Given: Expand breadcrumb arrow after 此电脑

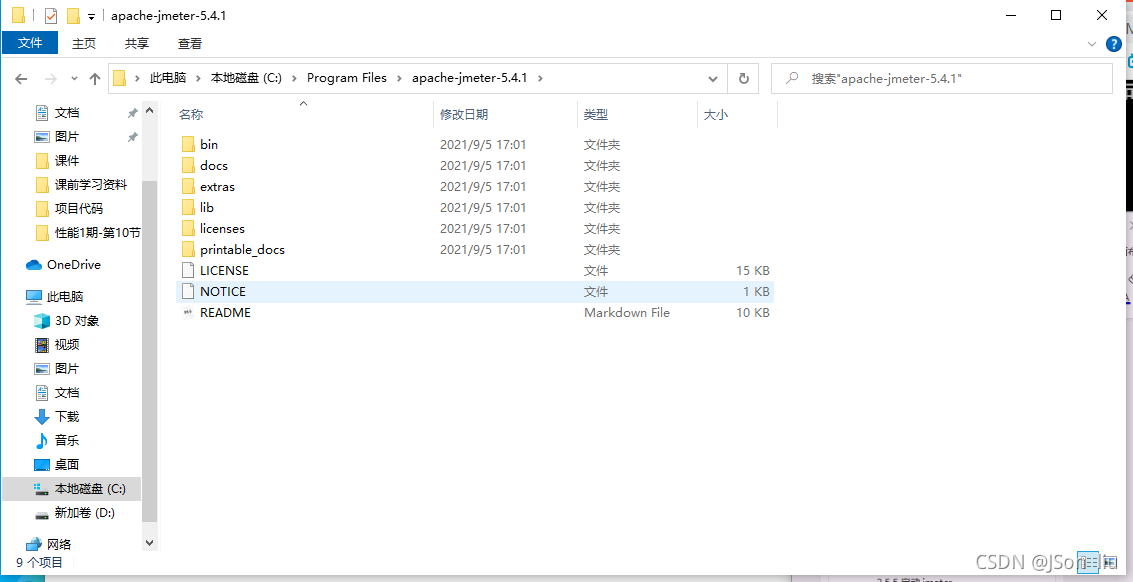Looking at the screenshot, I should [x=198, y=78].
